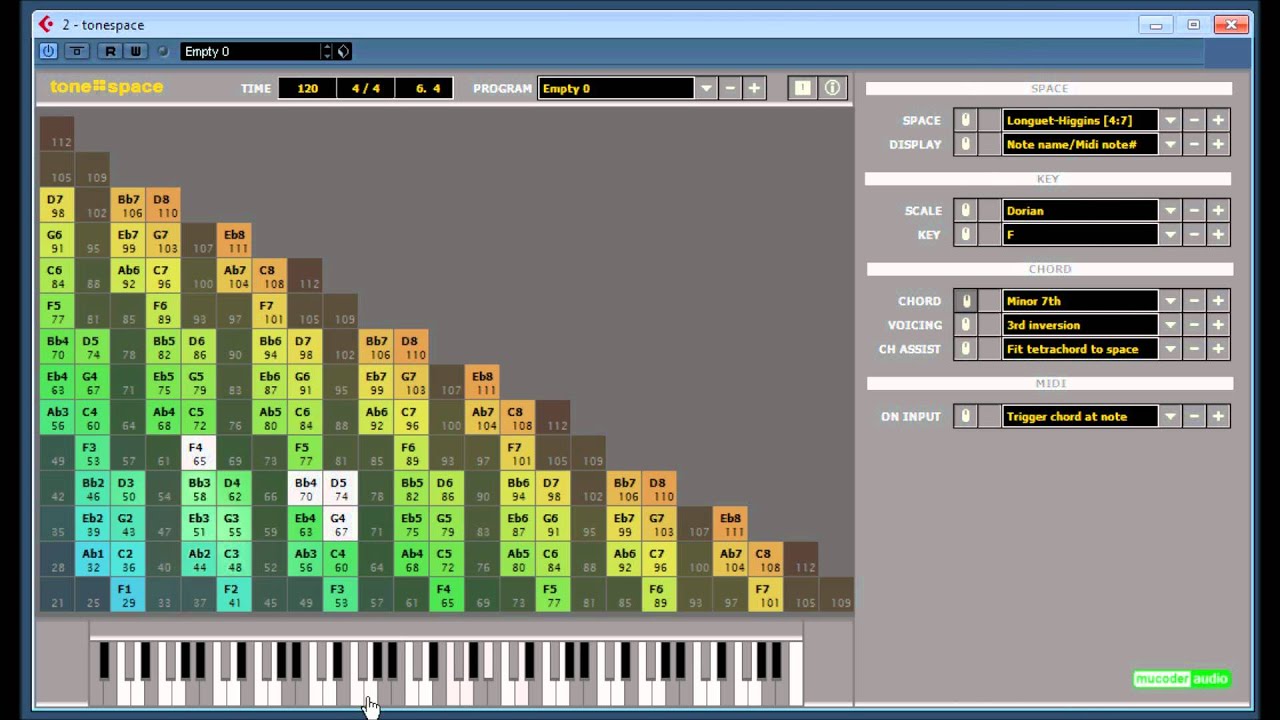
Task: Open the SCALE dropdown arrow
Action: coord(1170,210)
